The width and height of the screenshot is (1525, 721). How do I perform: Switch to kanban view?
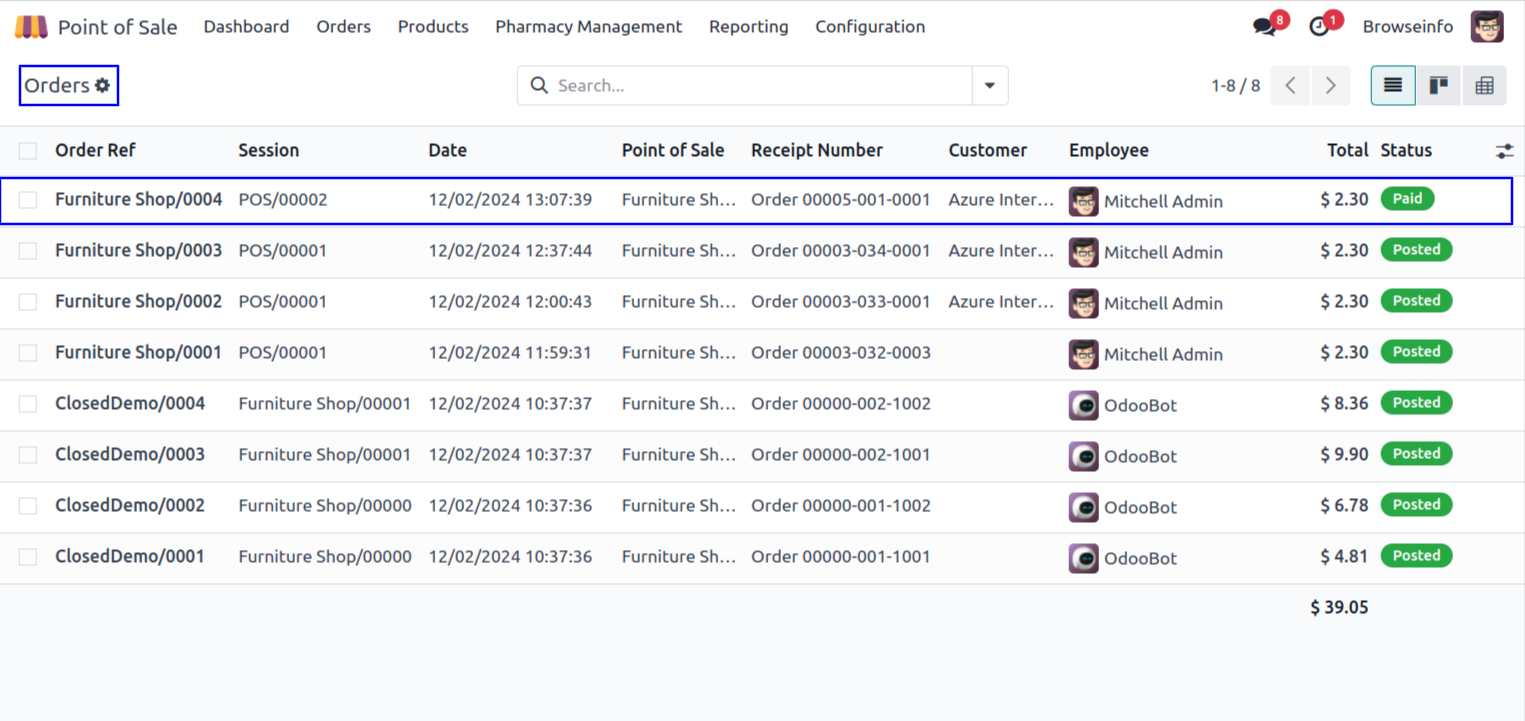(1438, 86)
